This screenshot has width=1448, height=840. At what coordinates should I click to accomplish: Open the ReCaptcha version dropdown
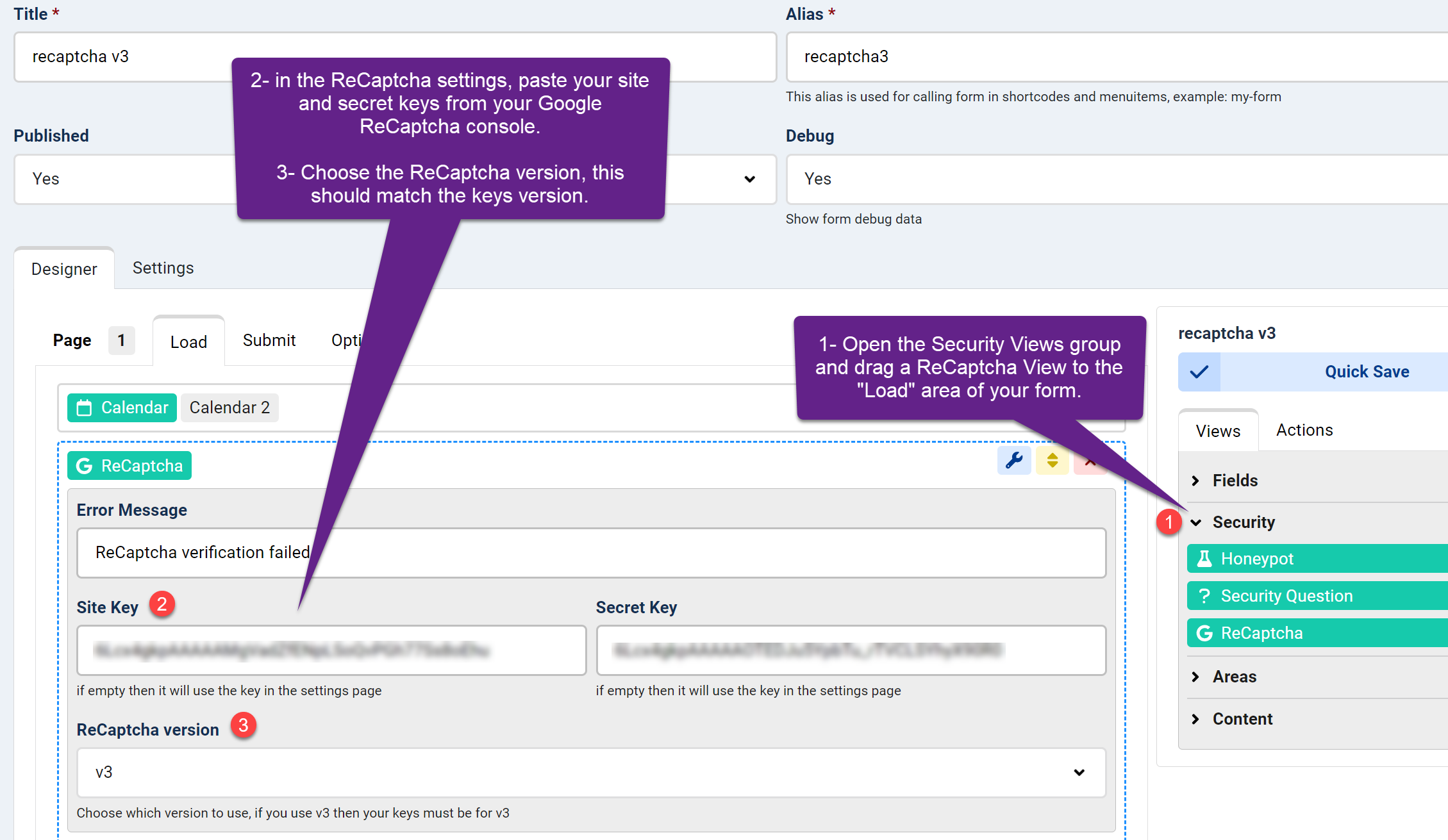click(x=591, y=772)
